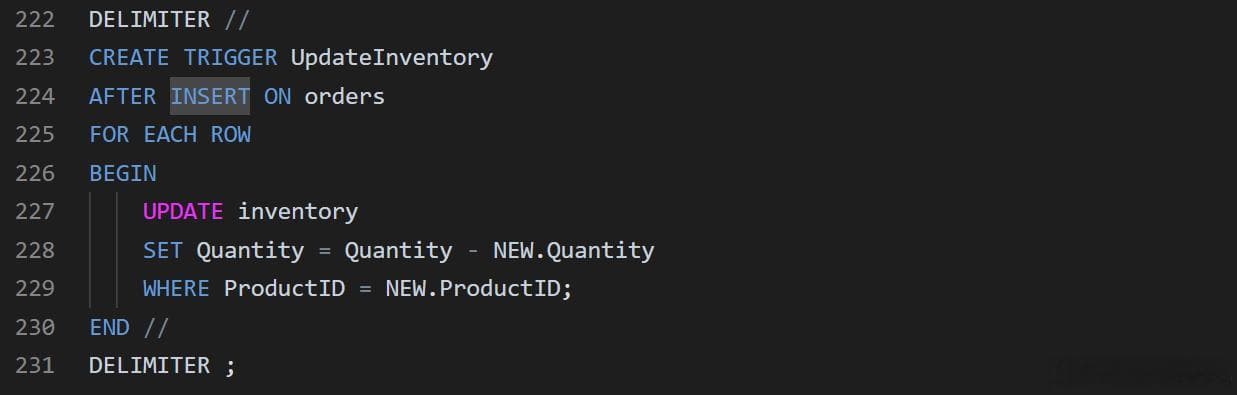The width and height of the screenshot is (1237, 395).
Task: Click the AFTER keyword on line 224
Action: [x=123, y=96]
